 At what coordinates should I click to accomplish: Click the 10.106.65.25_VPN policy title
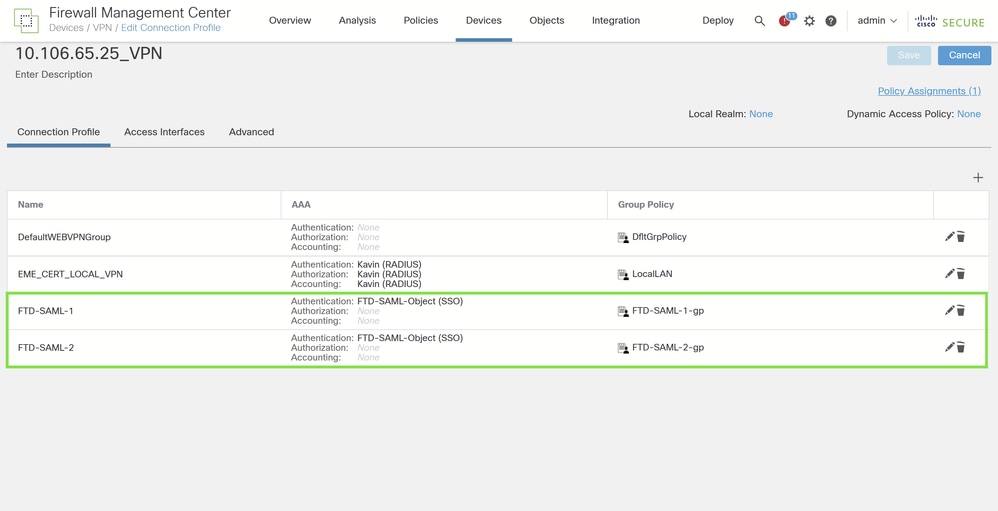coord(88,53)
